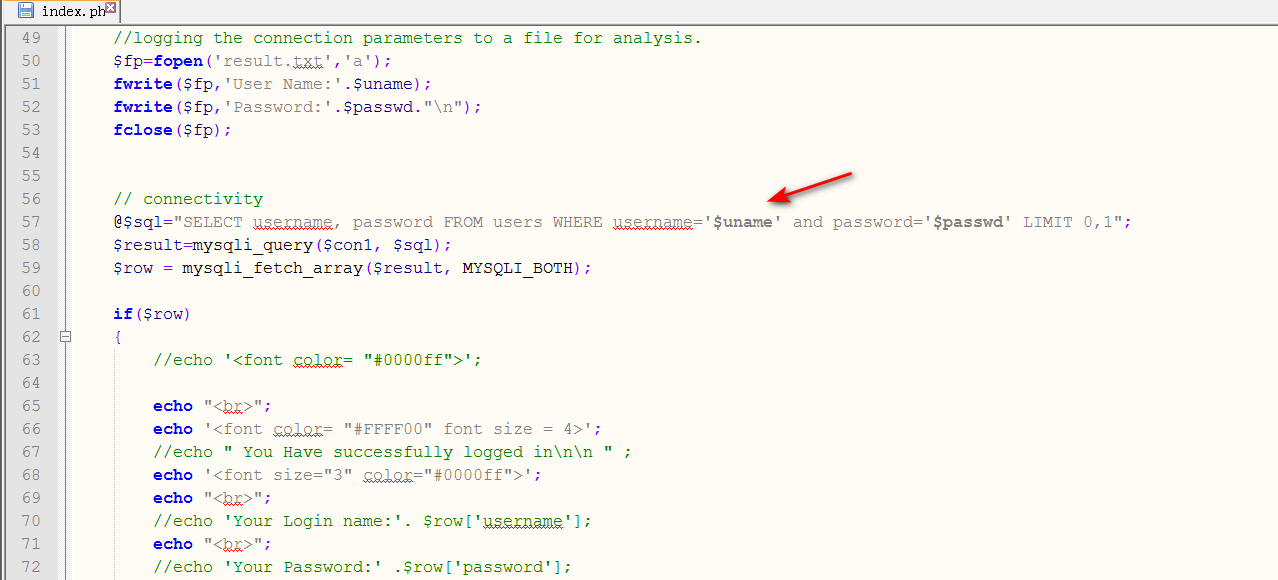Click the $passwd variable in the SQL query

pyautogui.click(x=967, y=222)
